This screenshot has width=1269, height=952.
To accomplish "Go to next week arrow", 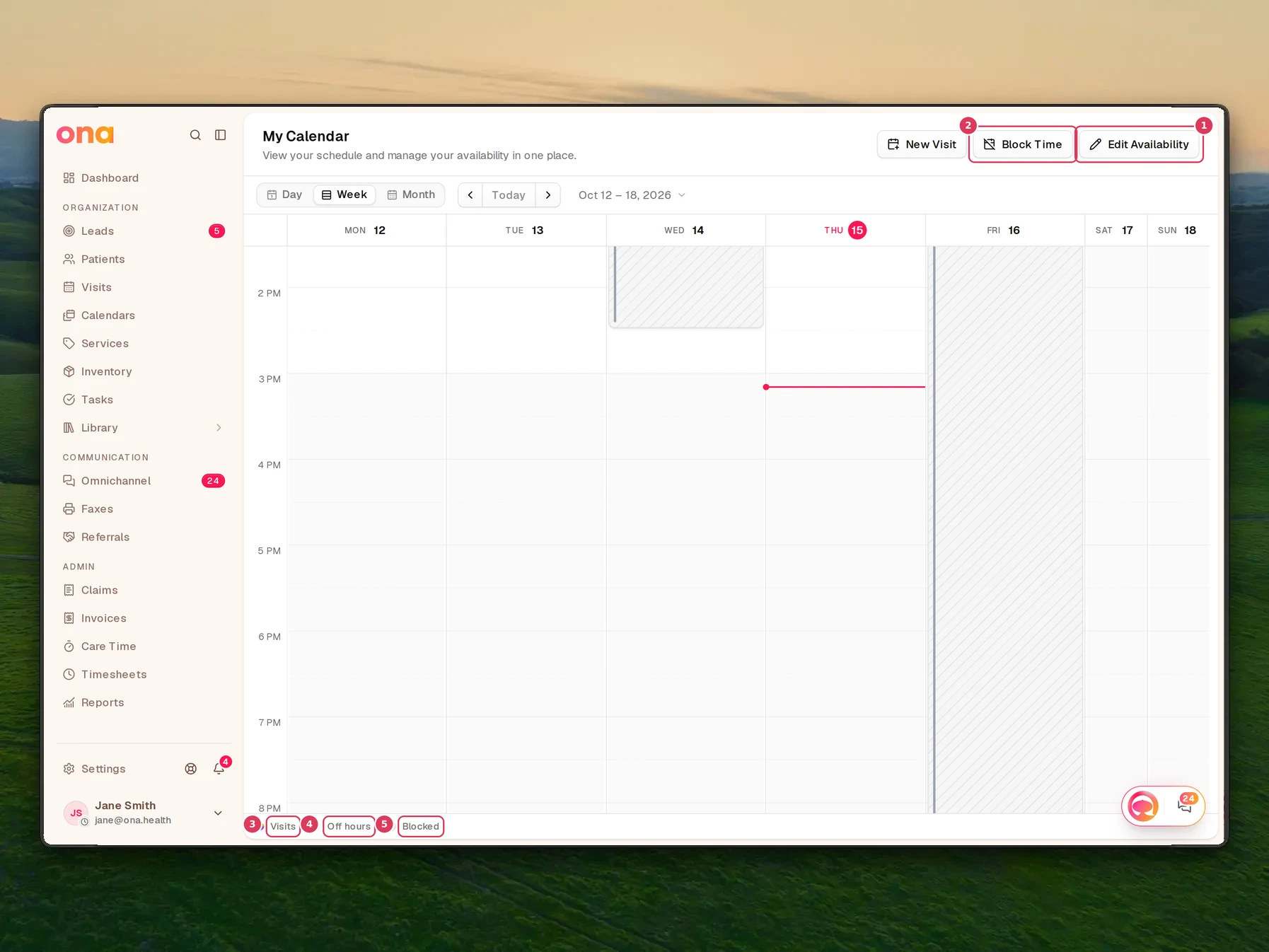I will click(548, 195).
